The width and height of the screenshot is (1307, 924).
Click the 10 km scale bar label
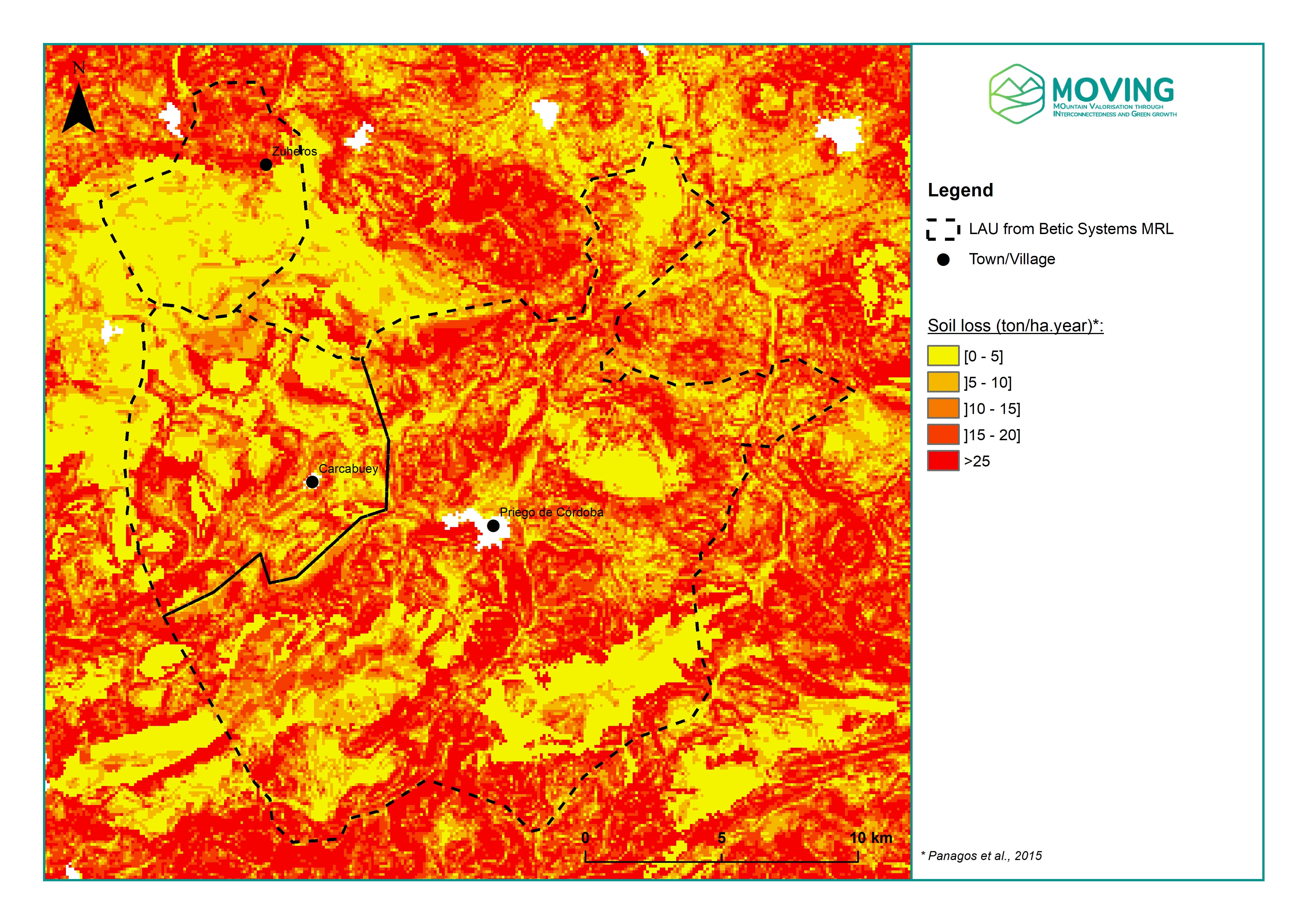(x=870, y=838)
